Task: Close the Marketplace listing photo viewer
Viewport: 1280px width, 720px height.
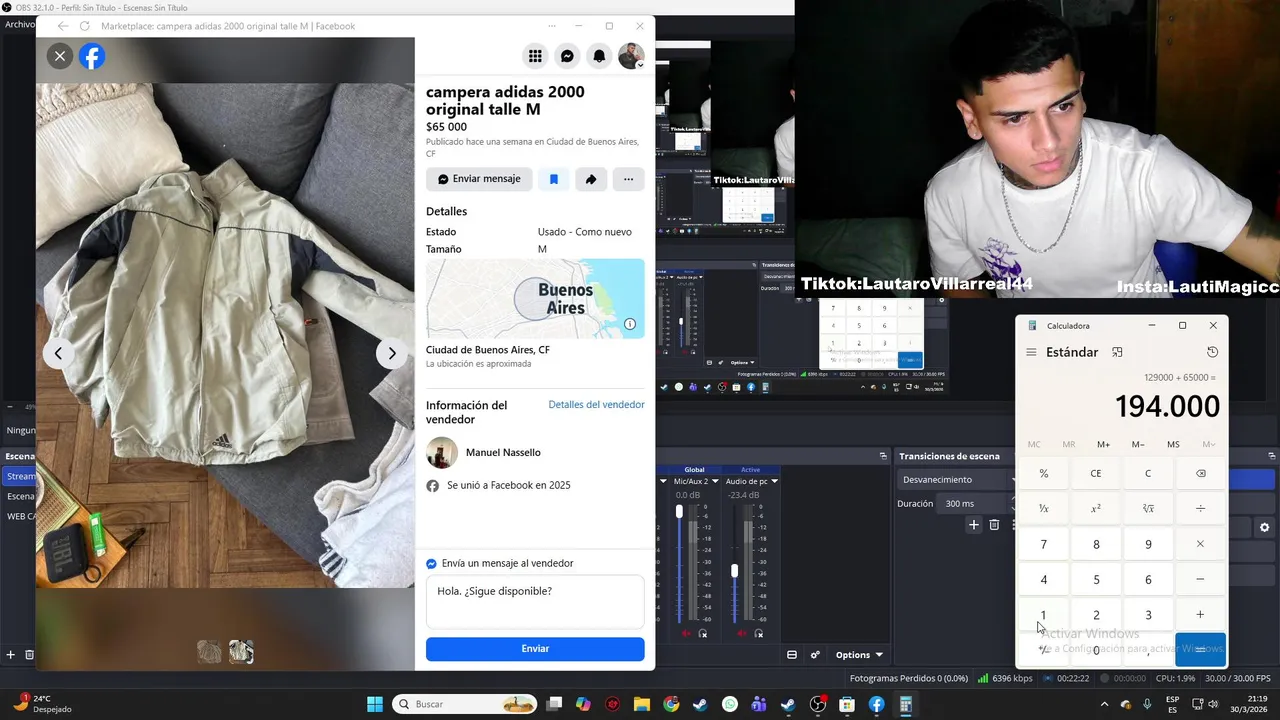Action: 60,57
